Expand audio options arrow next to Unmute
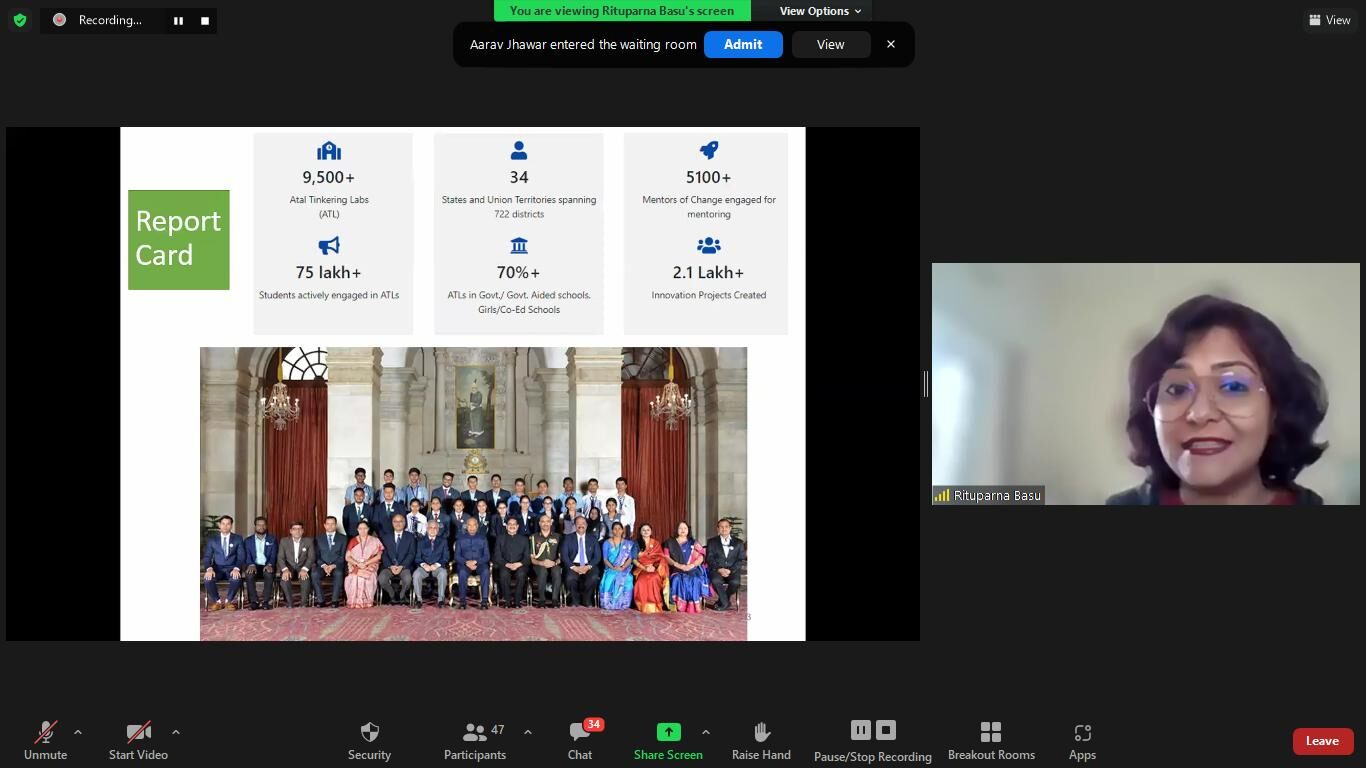This screenshot has height=768, width=1366. pos(78,732)
